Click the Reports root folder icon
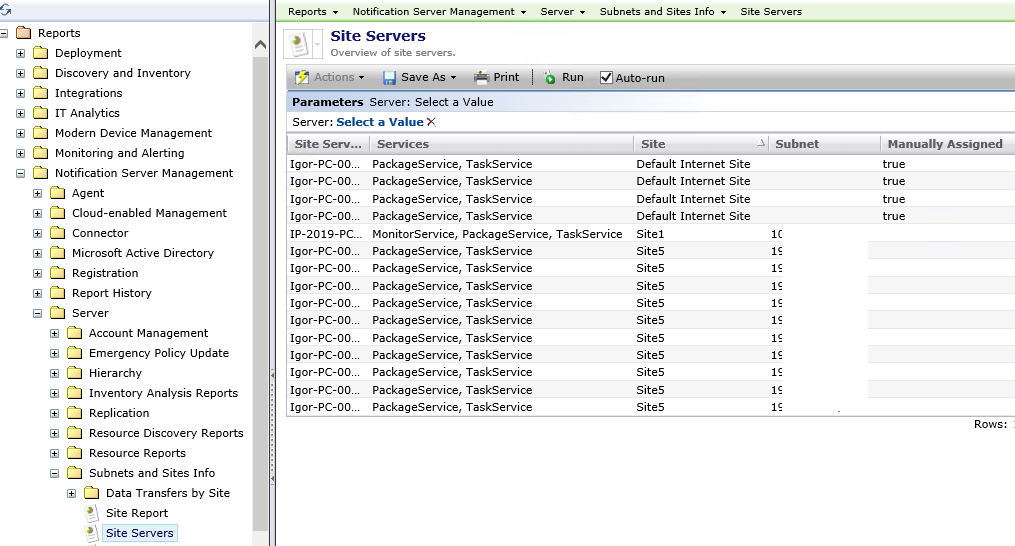Screen dimensions: 1015x546 point(23,33)
